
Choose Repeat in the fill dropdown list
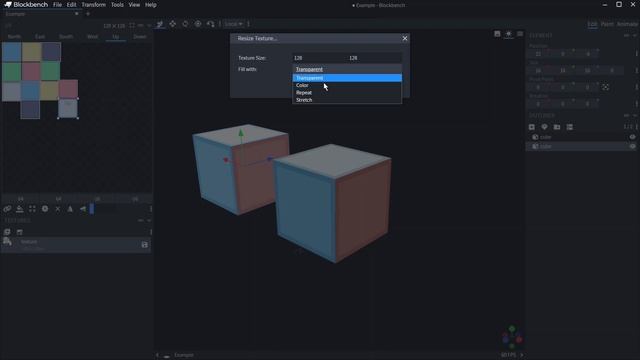(x=347, y=93)
